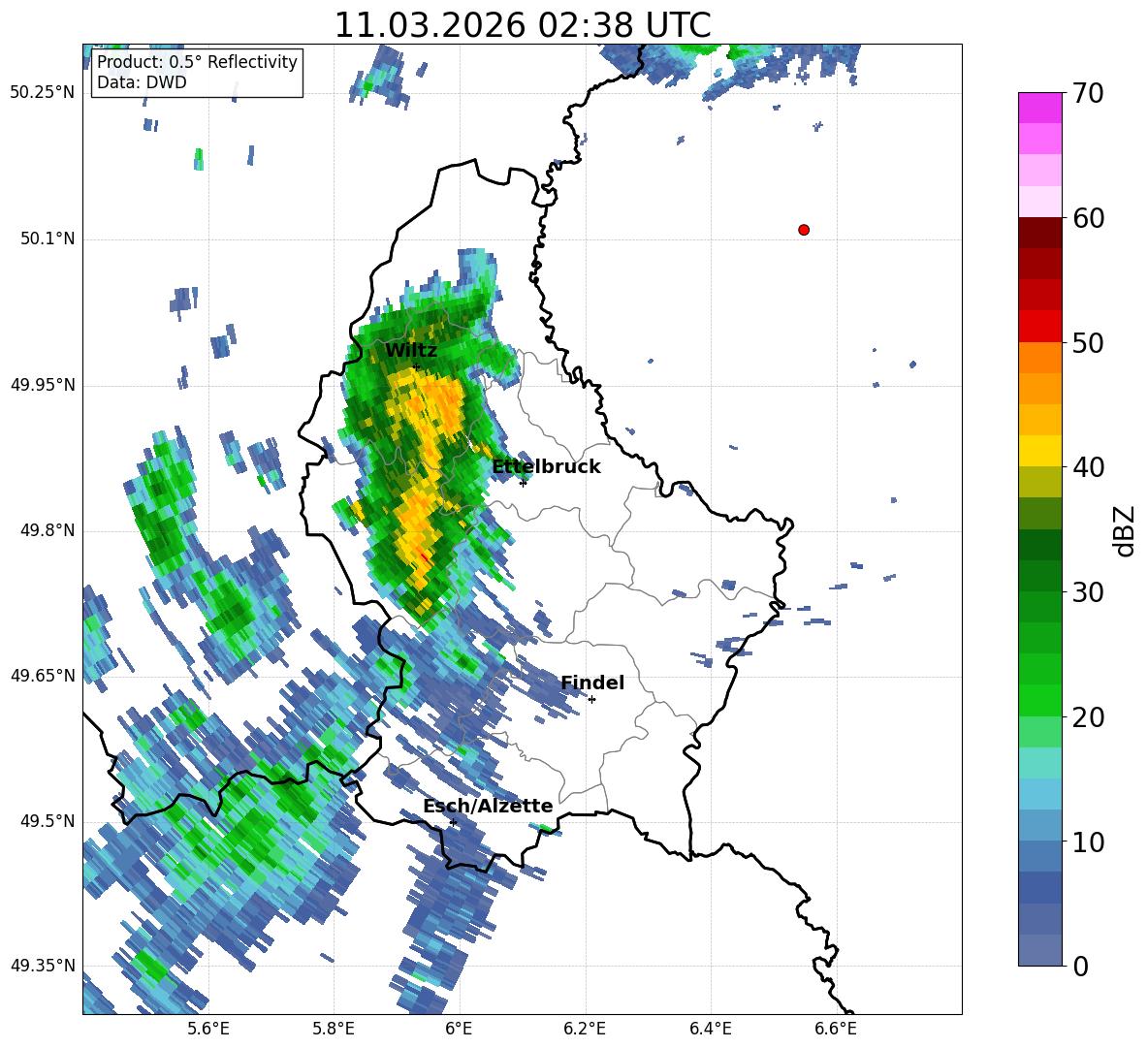The height and width of the screenshot is (1048, 1148).
Task: Click the 6.6°E longitude tick label
Action: [836, 1029]
